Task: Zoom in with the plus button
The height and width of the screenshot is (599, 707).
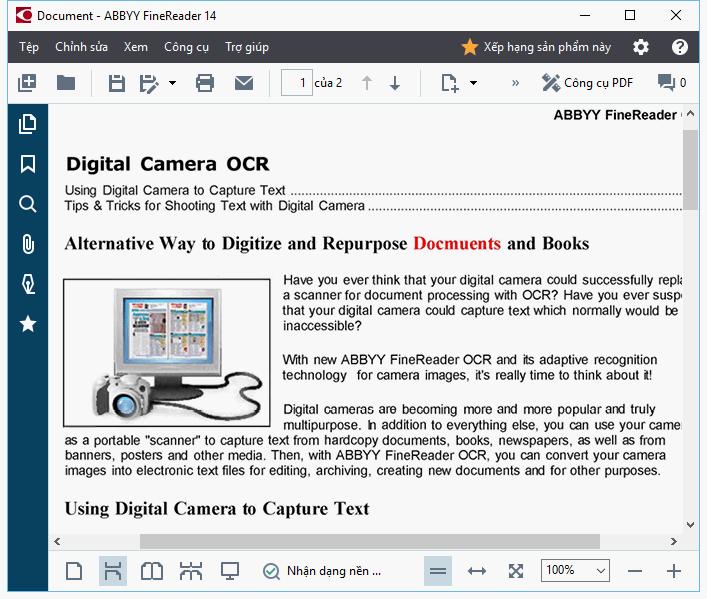Action: (x=674, y=571)
